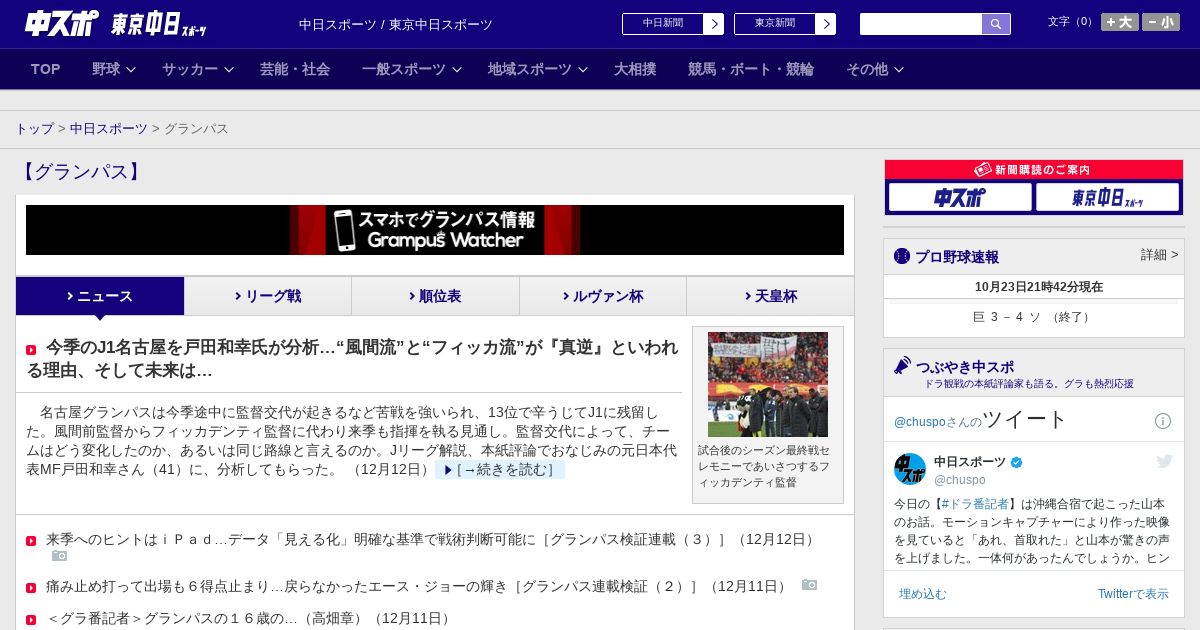Screen dimensions: 1200x630
Task: Click the search magnifier button
Action: click(996, 24)
